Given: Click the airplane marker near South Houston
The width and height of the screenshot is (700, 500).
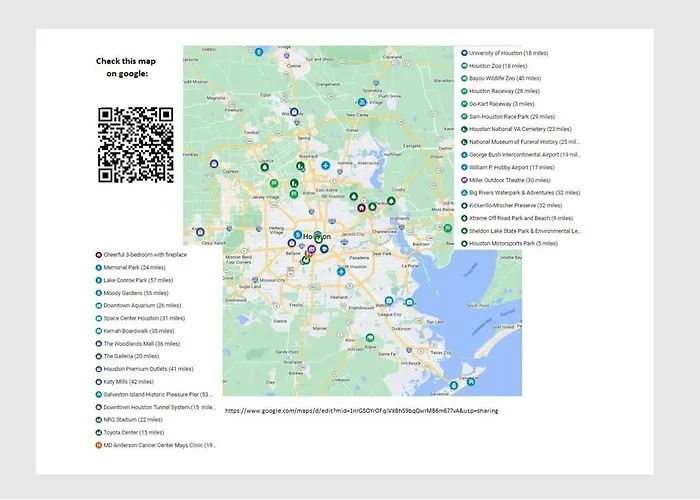Looking at the screenshot, I should coord(341,271).
